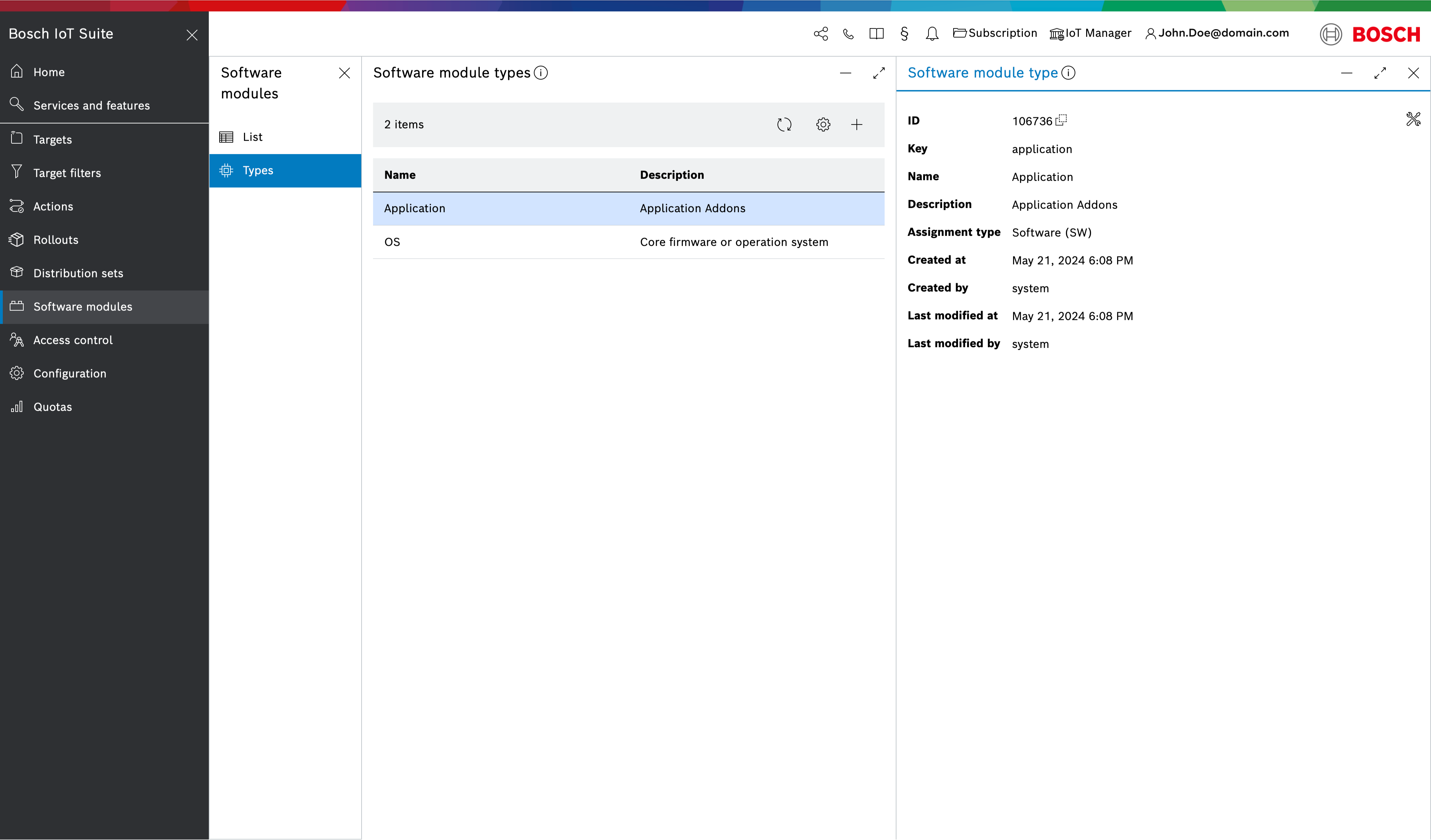Select the Types tab

coord(258,171)
